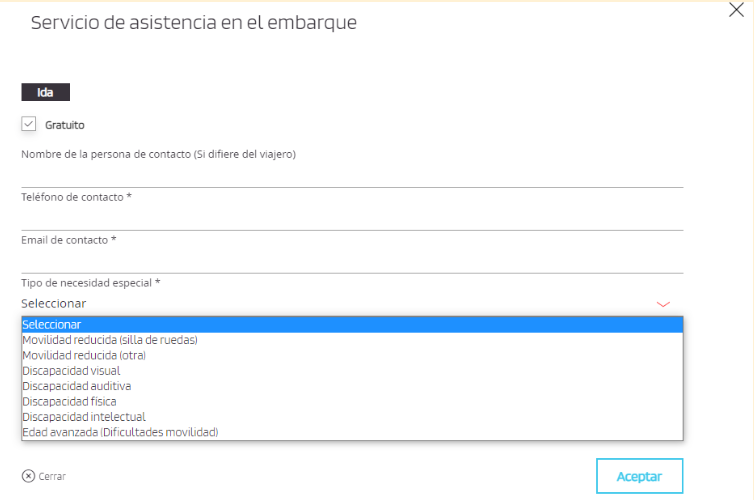Click the Ida trip label
The image size is (754, 500).
45,93
